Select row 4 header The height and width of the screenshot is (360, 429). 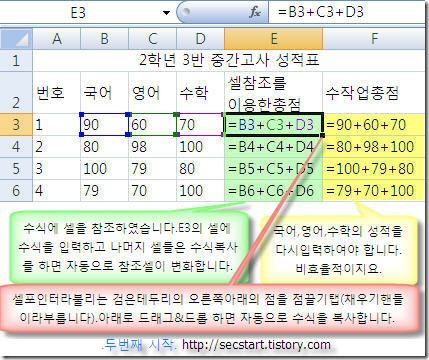coord(16,147)
